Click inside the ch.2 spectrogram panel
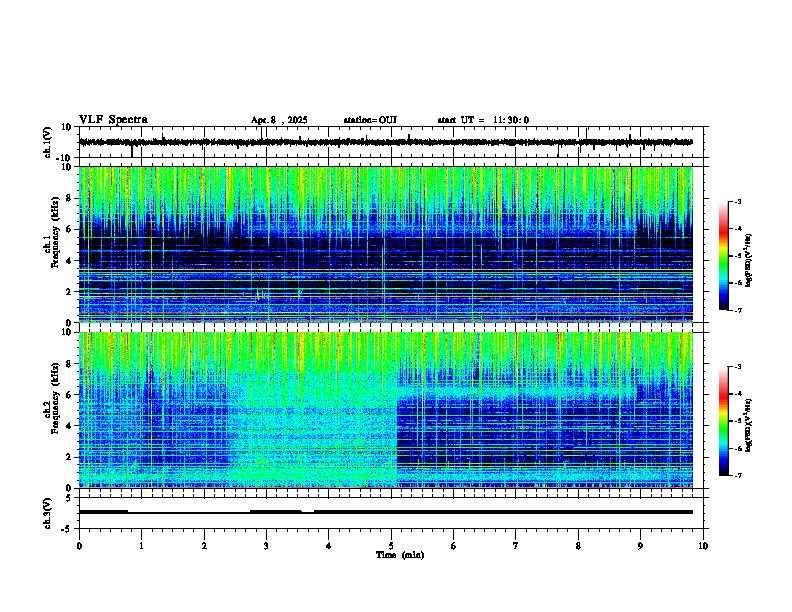Viewport: 792px width, 612px height. 386,410
